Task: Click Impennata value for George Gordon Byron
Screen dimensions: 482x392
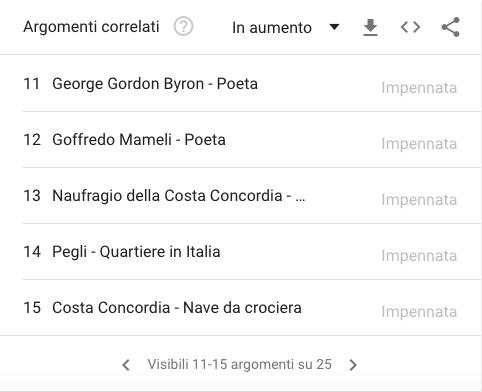Action: pyautogui.click(x=419, y=88)
